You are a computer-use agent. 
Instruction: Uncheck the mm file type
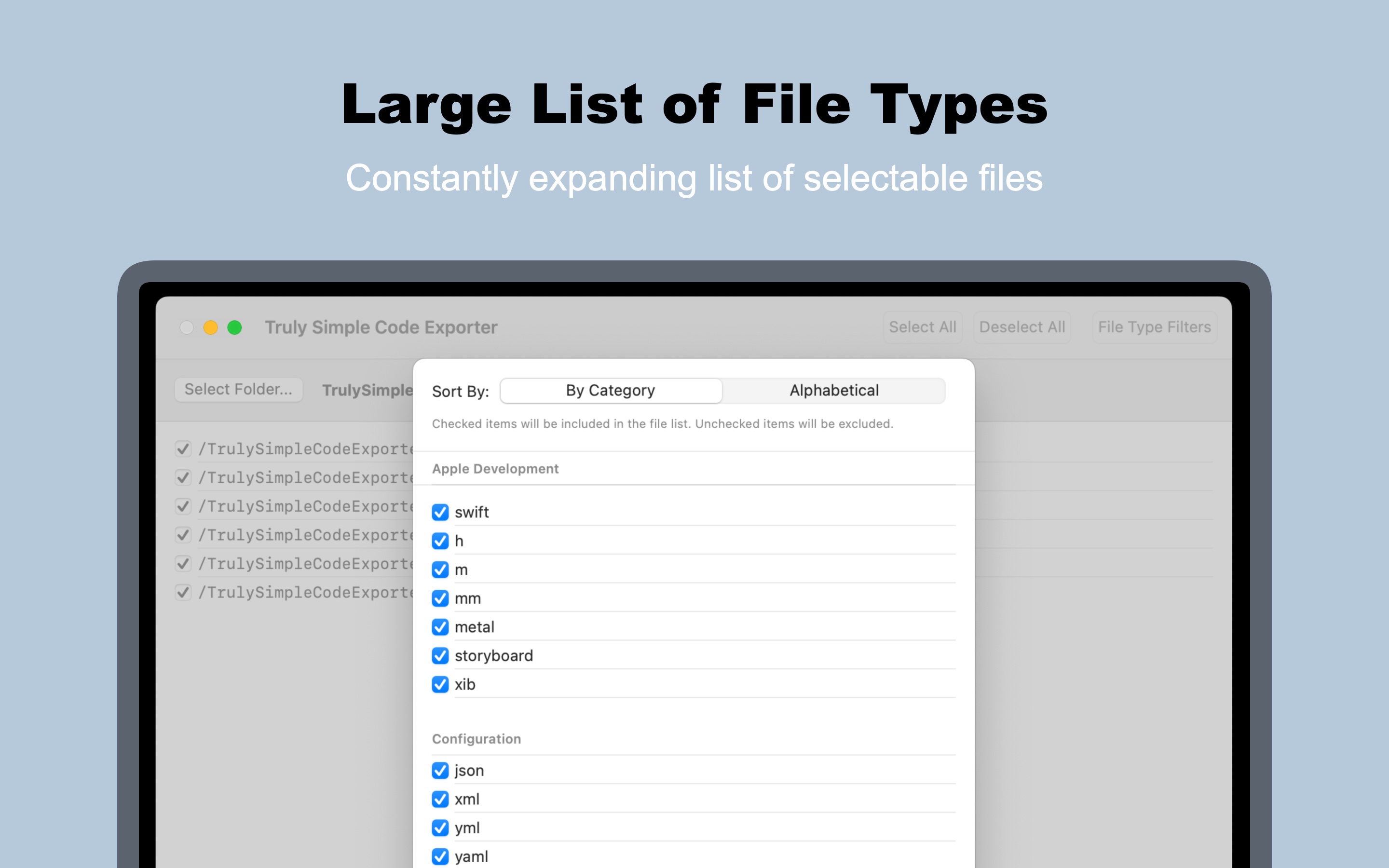[440, 598]
